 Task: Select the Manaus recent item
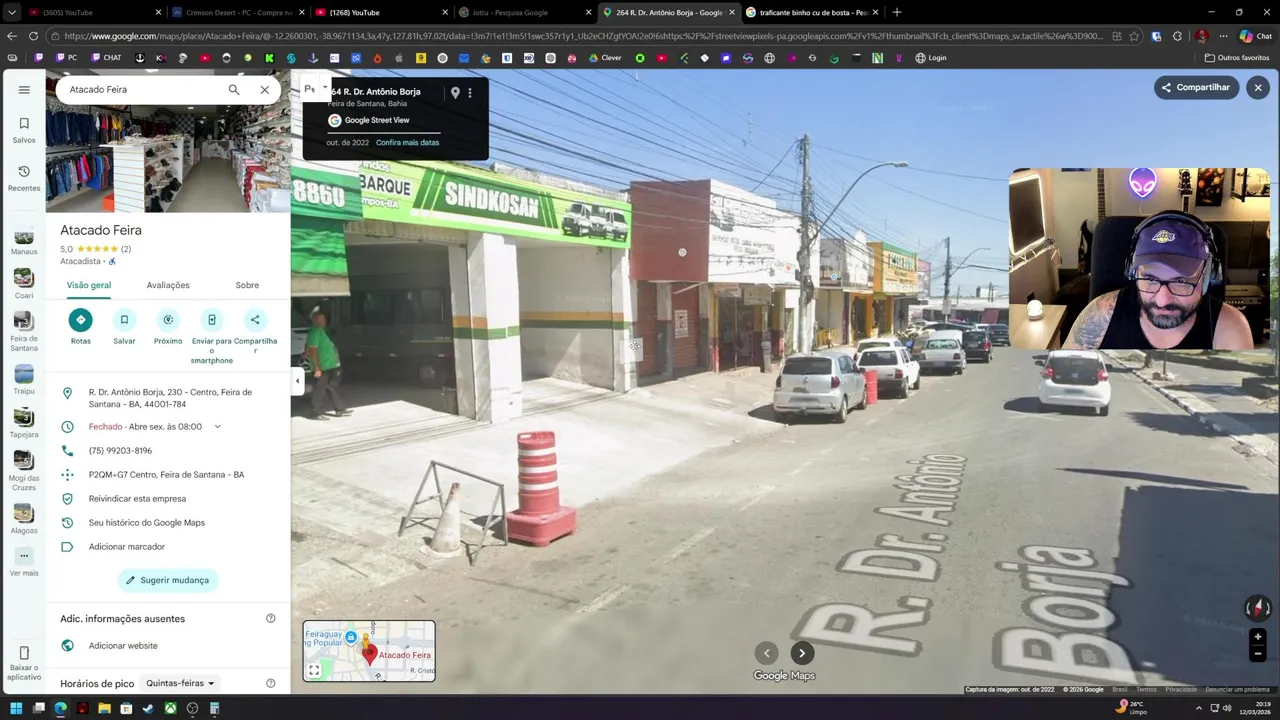(x=24, y=241)
